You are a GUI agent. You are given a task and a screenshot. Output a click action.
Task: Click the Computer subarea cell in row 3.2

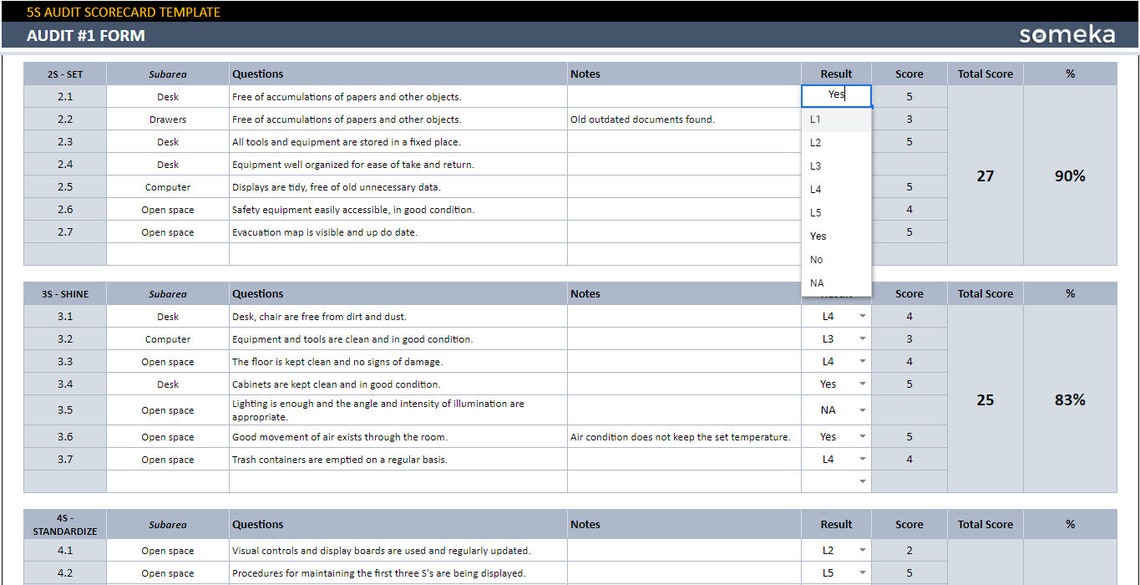pyautogui.click(x=168, y=339)
